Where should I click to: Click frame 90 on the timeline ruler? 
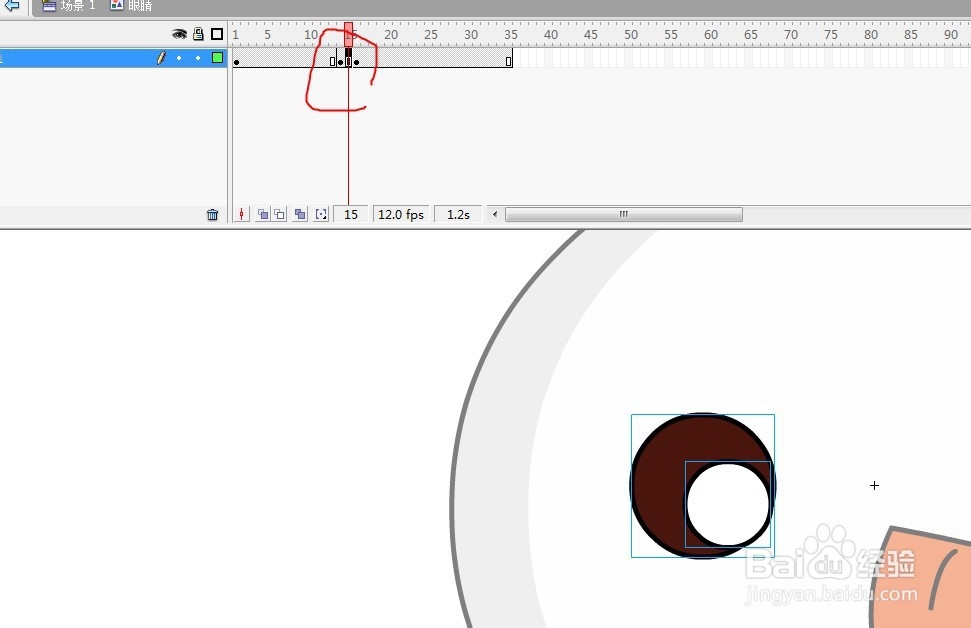click(951, 35)
